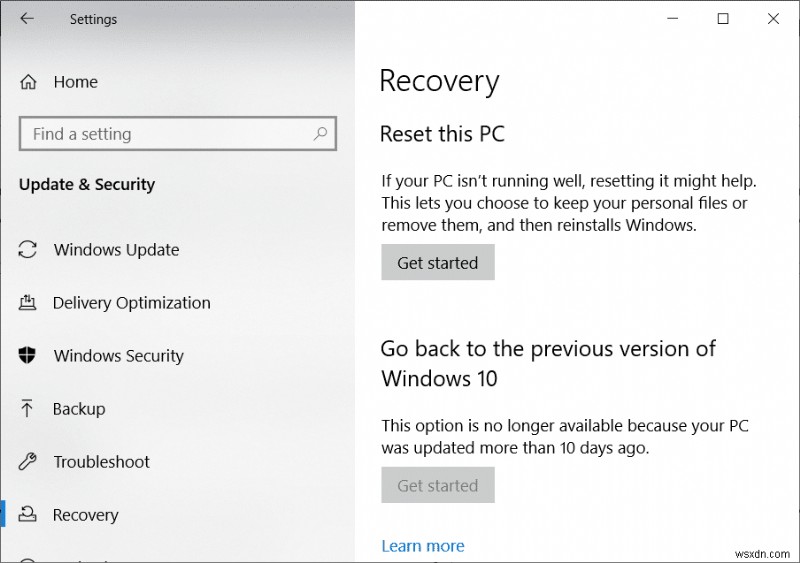Click the Windows Security shield icon
Screen dimensions: 800x563
[28, 356]
